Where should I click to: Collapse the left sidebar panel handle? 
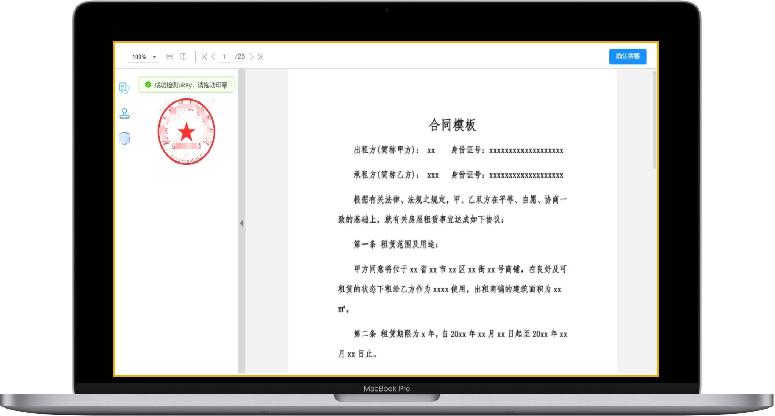[x=241, y=223]
